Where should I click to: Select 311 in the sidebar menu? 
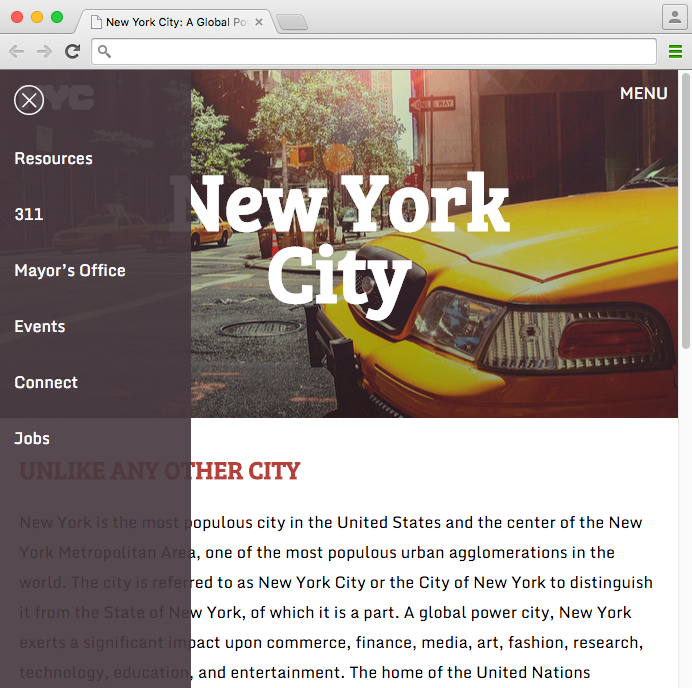click(x=29, y=215)
